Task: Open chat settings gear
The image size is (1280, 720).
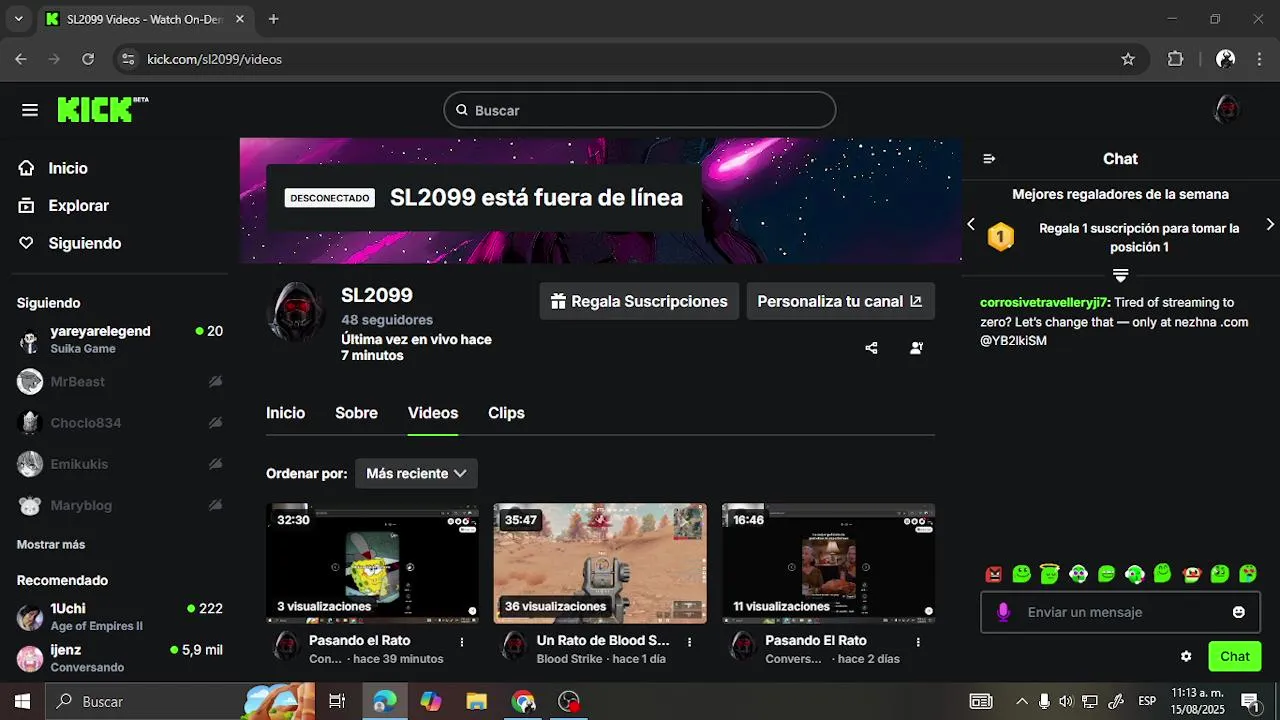Action: [x=1186, y=657]
